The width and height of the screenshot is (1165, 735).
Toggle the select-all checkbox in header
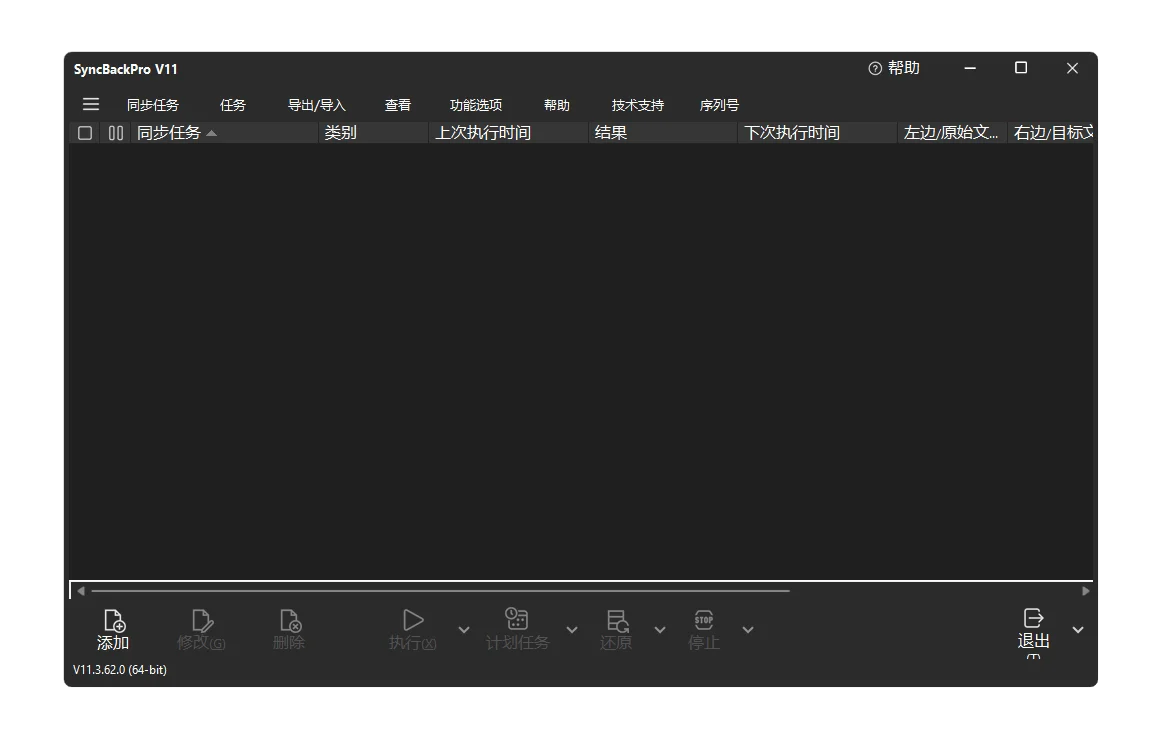pos(85,133)
